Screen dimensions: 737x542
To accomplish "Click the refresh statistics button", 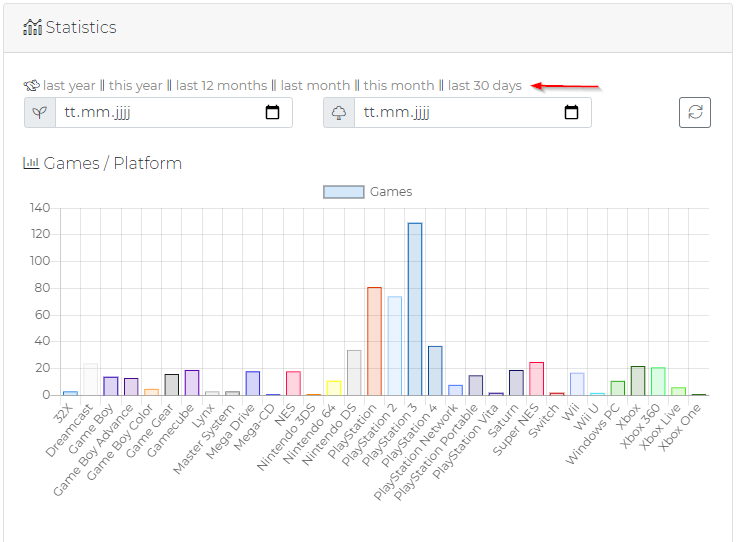I will click(695, 112).
